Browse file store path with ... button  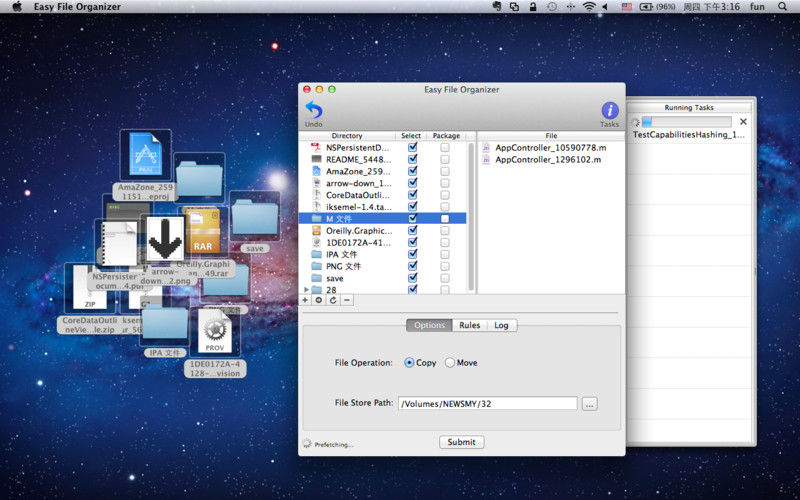tap(590, 404)
